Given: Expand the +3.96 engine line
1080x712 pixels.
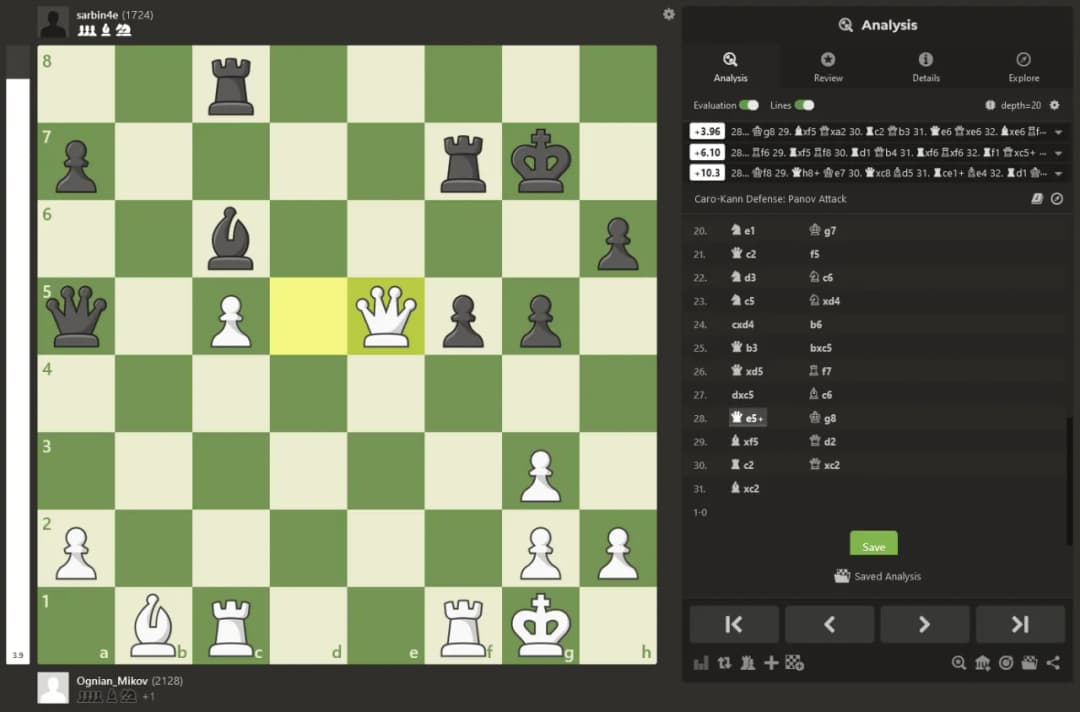Looking at the screenshot, I should click(x=1058, y=132).
